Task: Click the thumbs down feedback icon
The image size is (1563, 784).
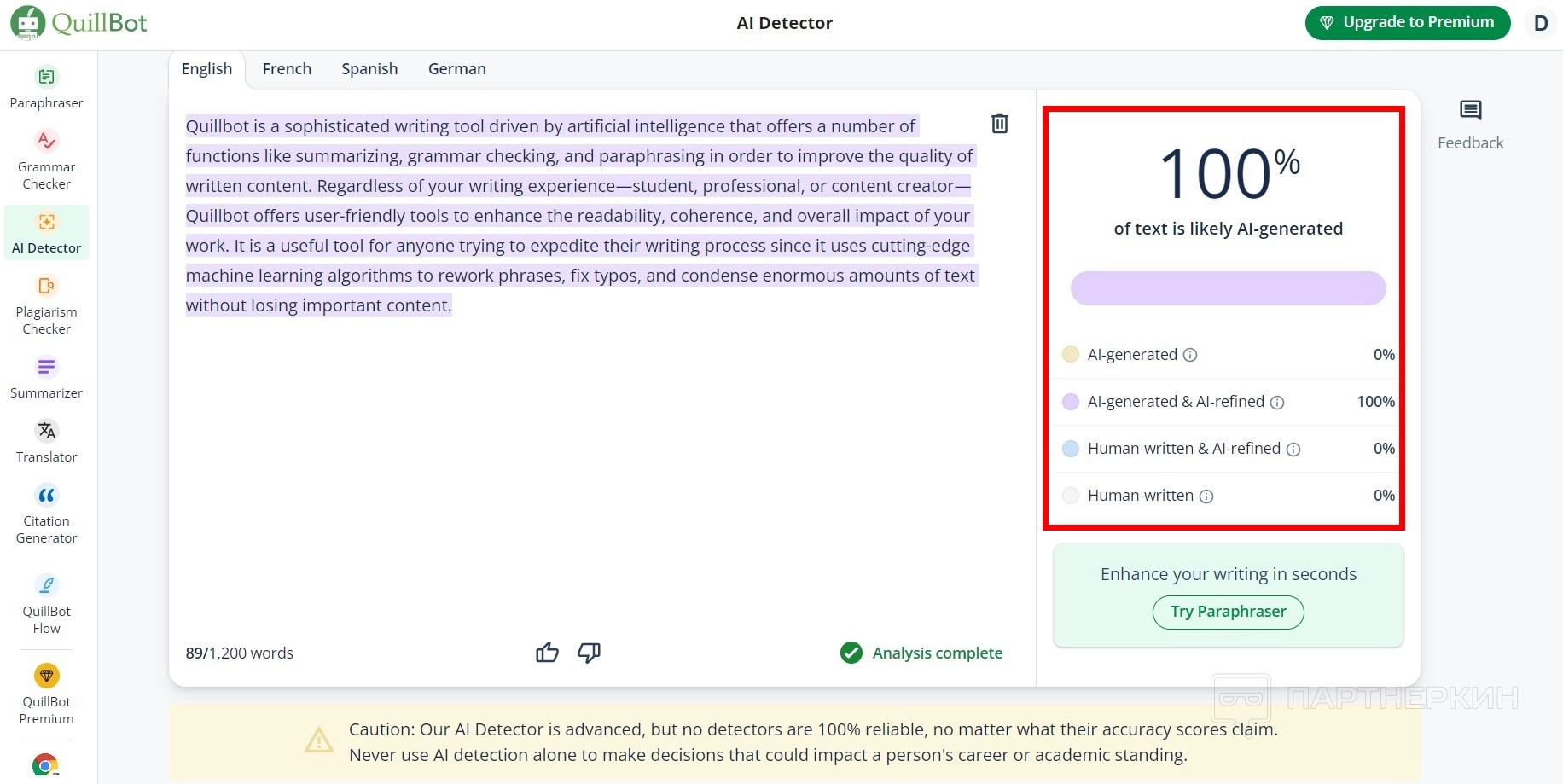Action: pos(589,653)
